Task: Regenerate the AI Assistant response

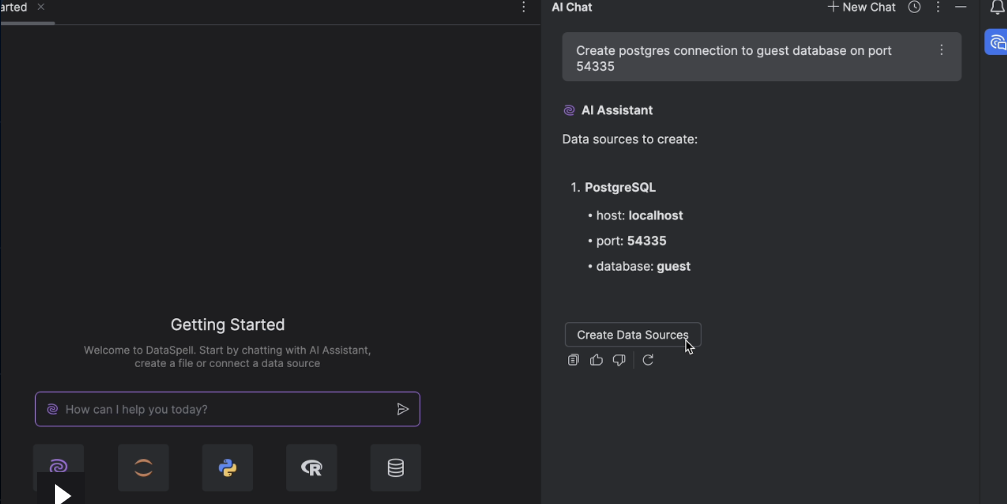Action: point(648,360)
